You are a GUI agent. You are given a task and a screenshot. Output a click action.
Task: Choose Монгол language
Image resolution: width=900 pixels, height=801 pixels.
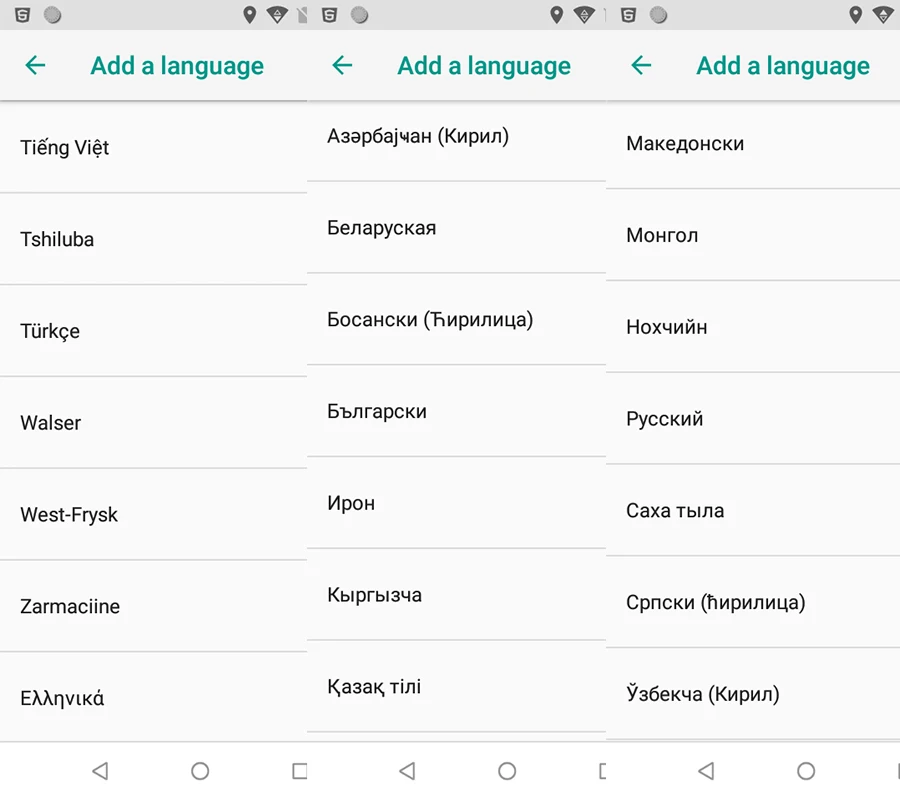click(753, 235)
